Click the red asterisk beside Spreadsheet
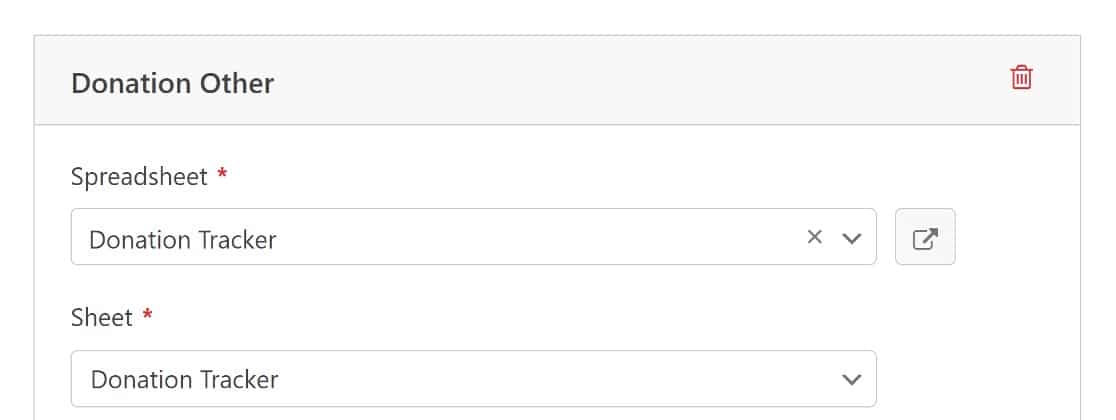The height and width of the screenshot is (420, 1116). coord(222,173)
